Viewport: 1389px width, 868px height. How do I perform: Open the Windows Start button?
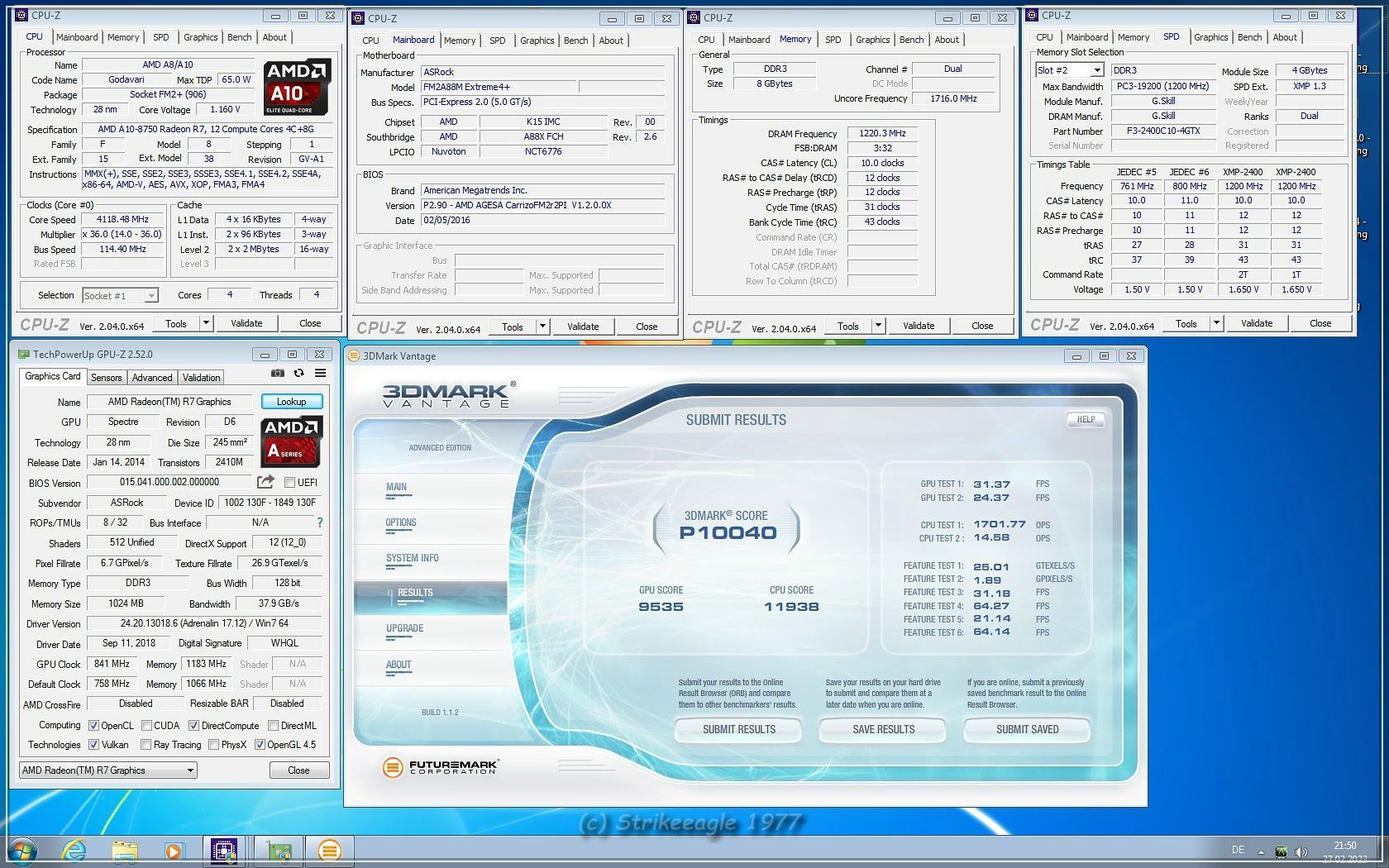(22, 851)
